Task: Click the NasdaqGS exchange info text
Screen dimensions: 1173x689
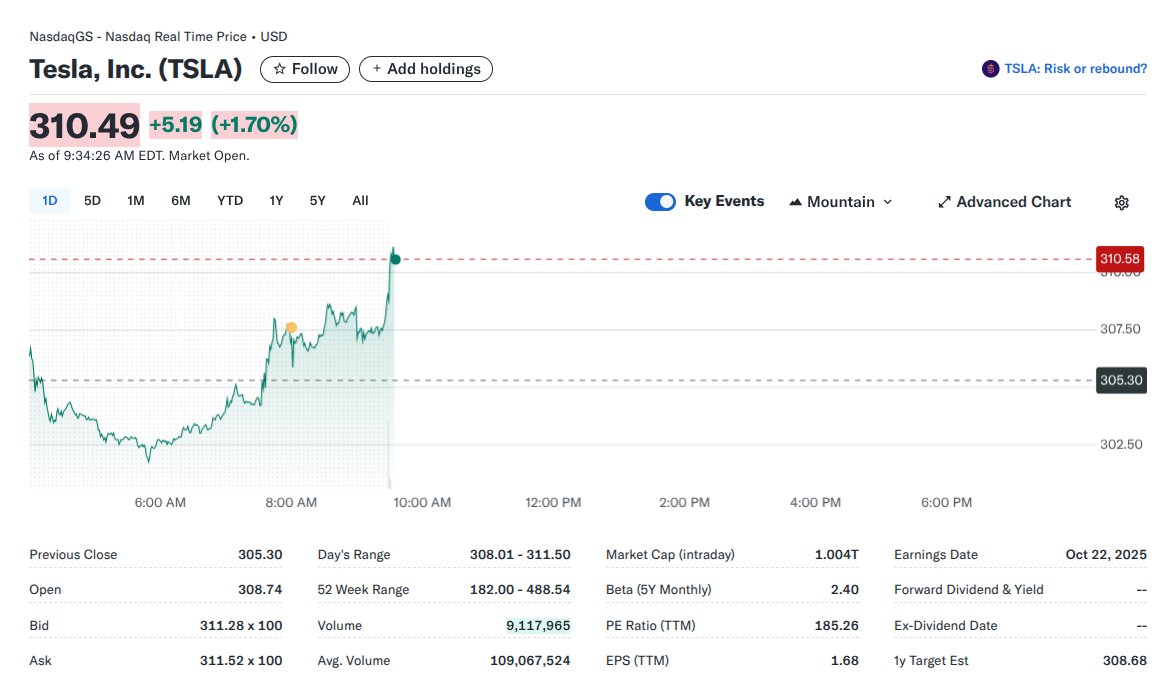Action: click(x=158, y=37)
